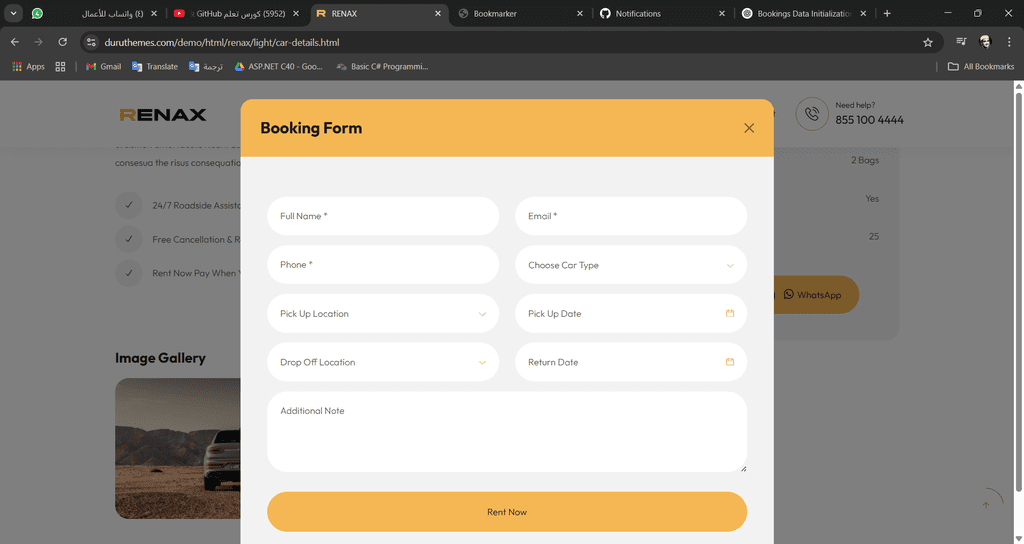Click the Image Gallery heading text
1024x544 pixels.
click(160, 358)
